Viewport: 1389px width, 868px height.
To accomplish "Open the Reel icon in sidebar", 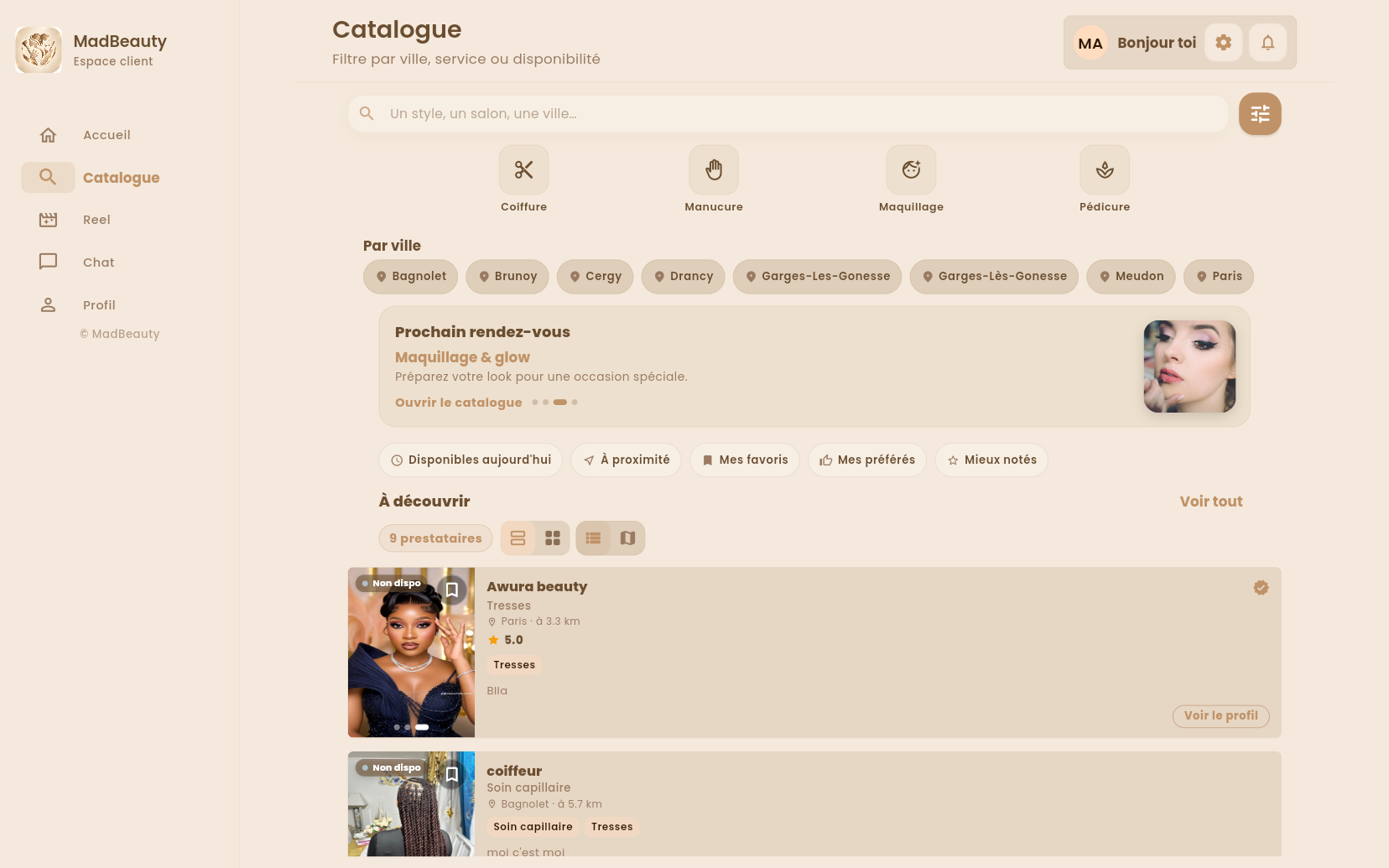I will (49, 220).
